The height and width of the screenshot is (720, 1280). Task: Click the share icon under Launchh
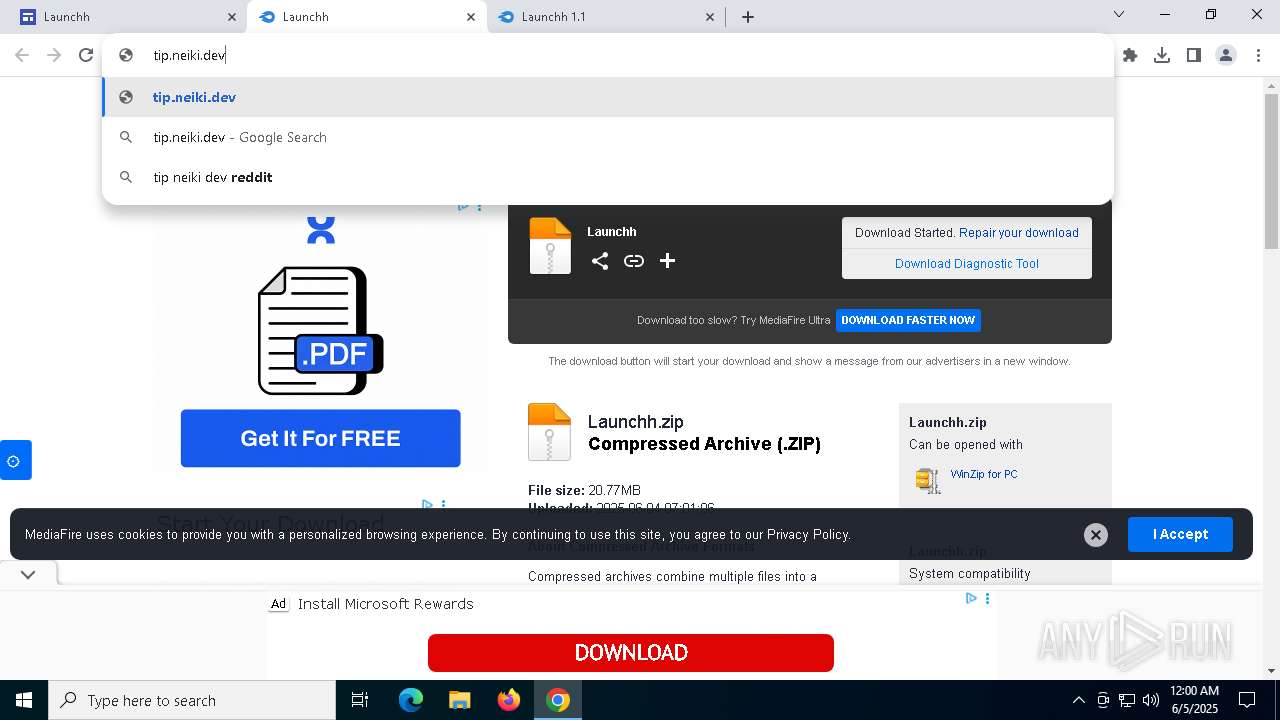(x=600, y=261)
